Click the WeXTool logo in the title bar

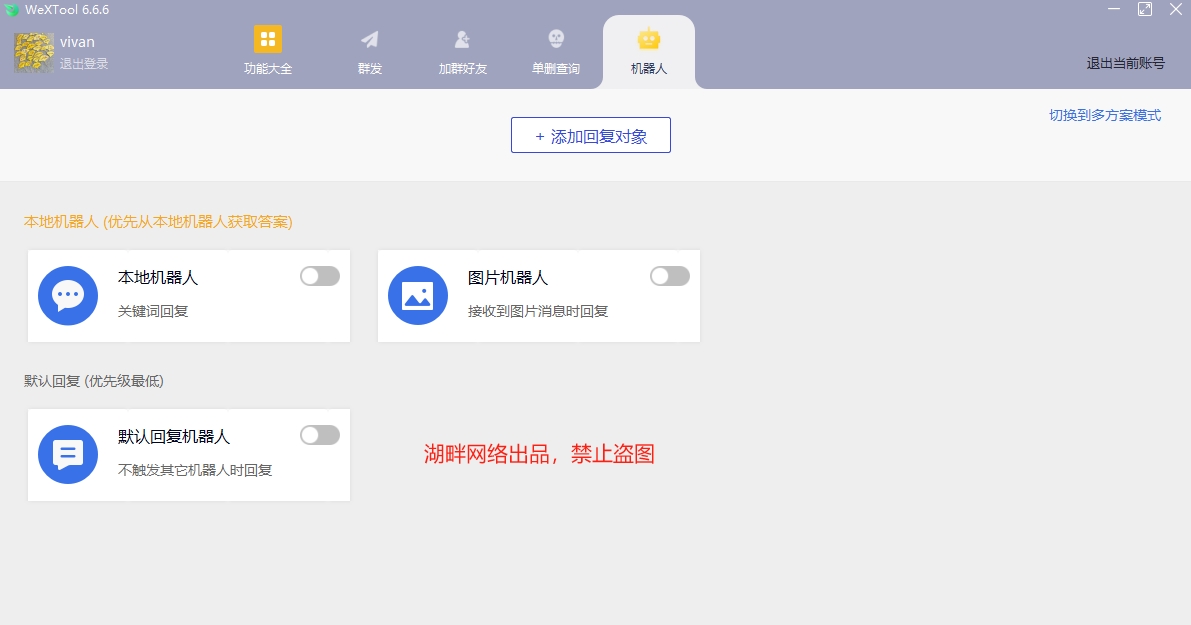pyautogui.click(x=12, y=9)
